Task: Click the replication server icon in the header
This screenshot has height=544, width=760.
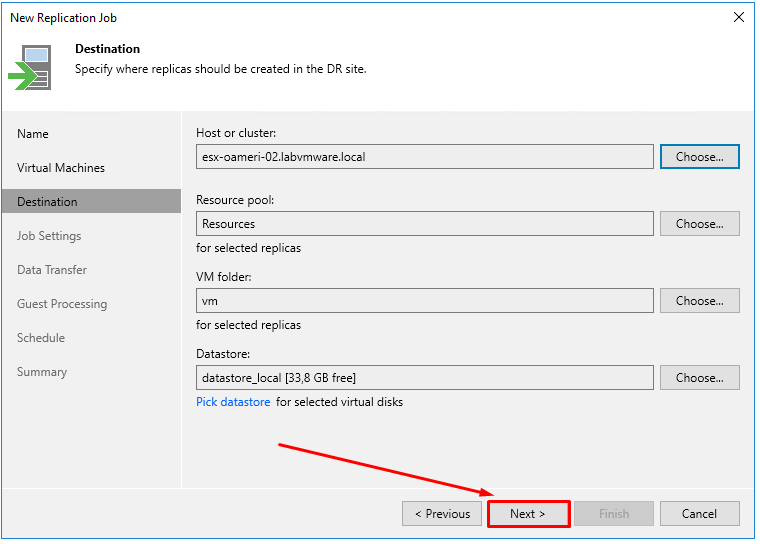Action: tap(31, 67)
